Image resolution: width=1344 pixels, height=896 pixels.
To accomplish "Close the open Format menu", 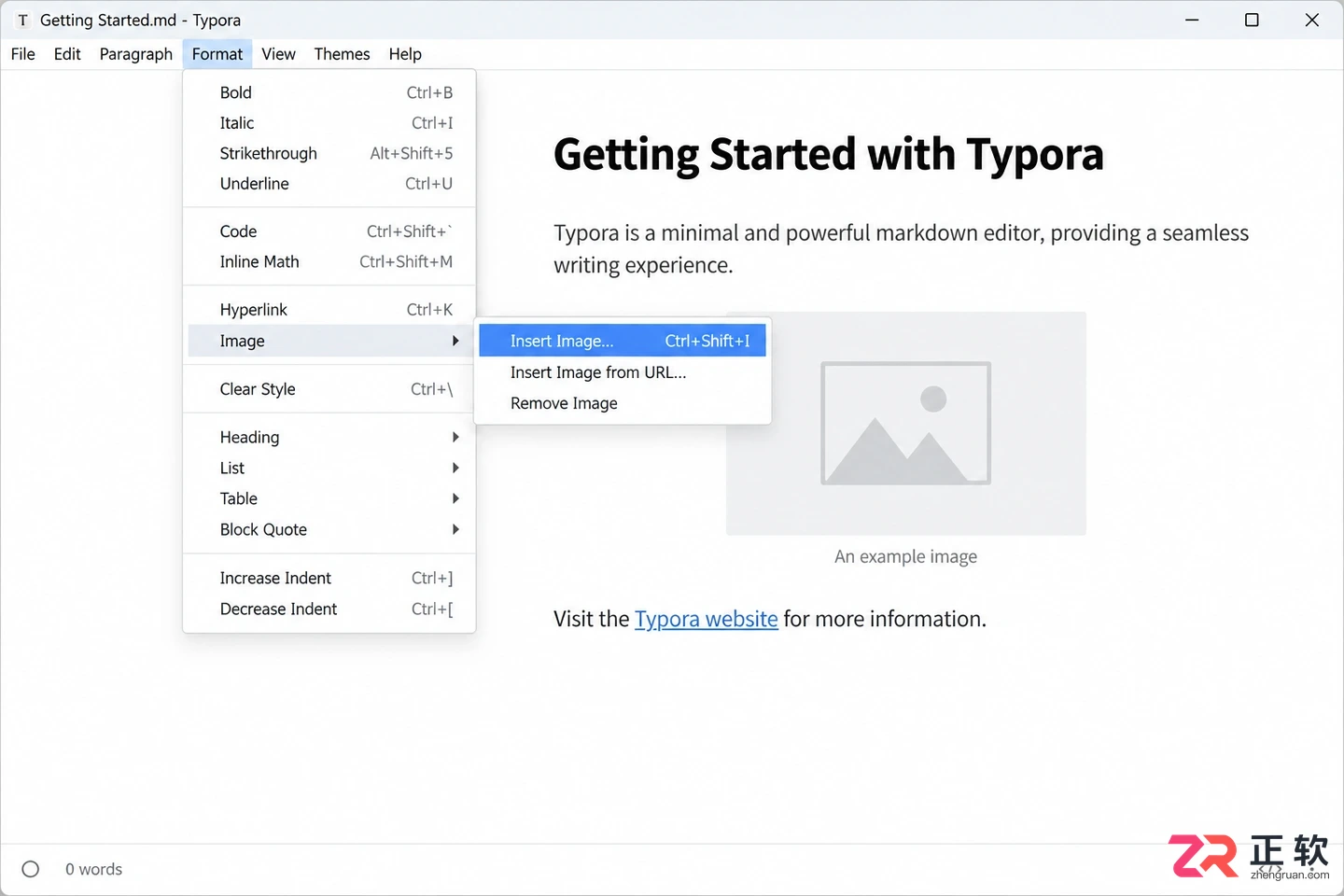I will 217,54.
